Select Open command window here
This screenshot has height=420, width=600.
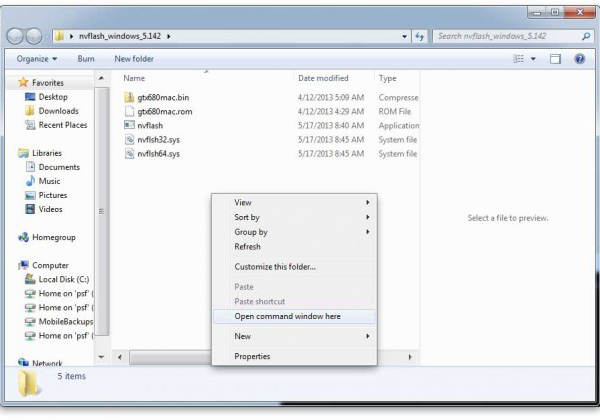tap(295, 316)
